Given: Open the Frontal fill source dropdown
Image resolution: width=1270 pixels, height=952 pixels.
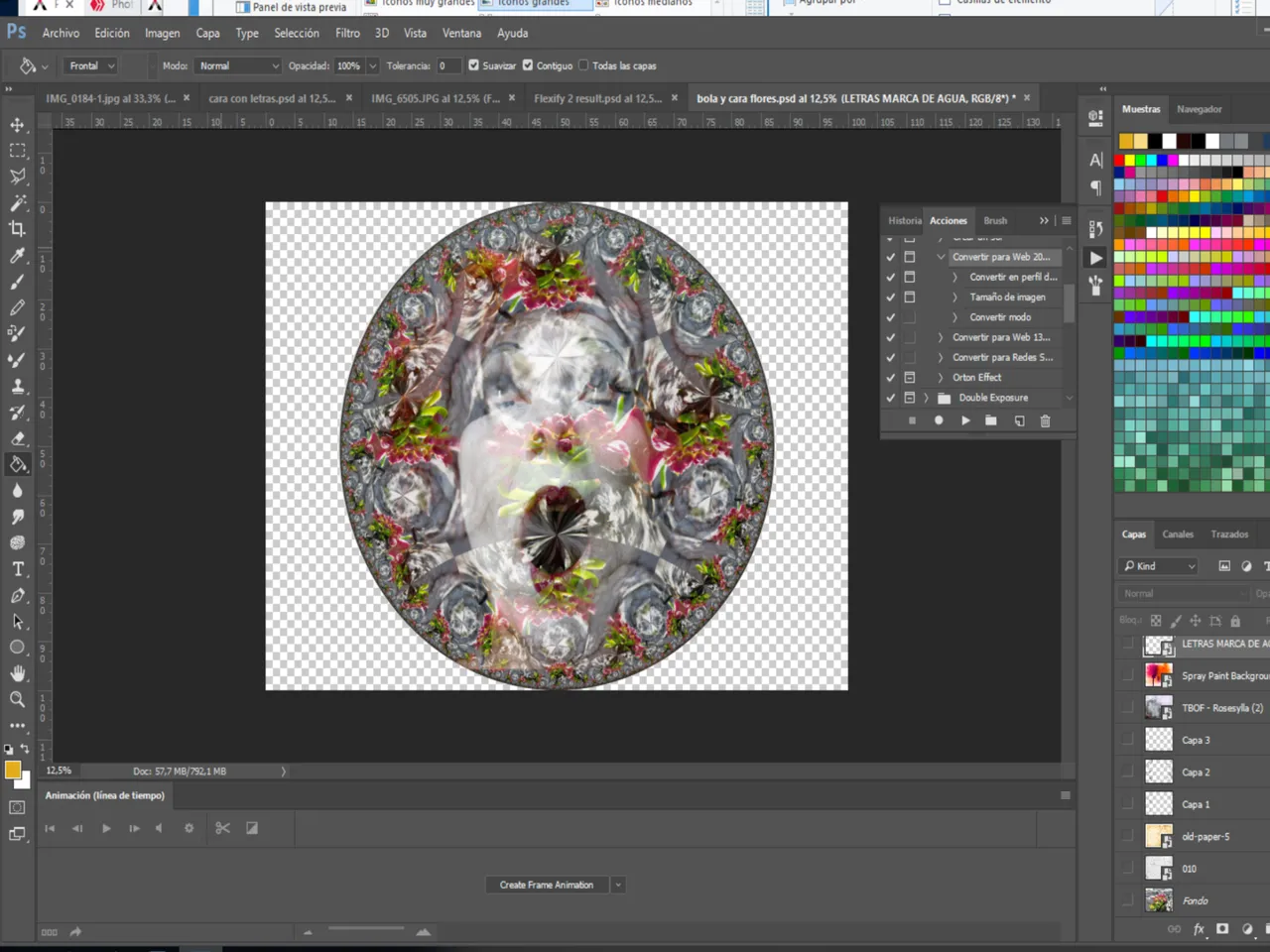Looking at the screenshot, I should pyautogui.click(x=91, y=65).
